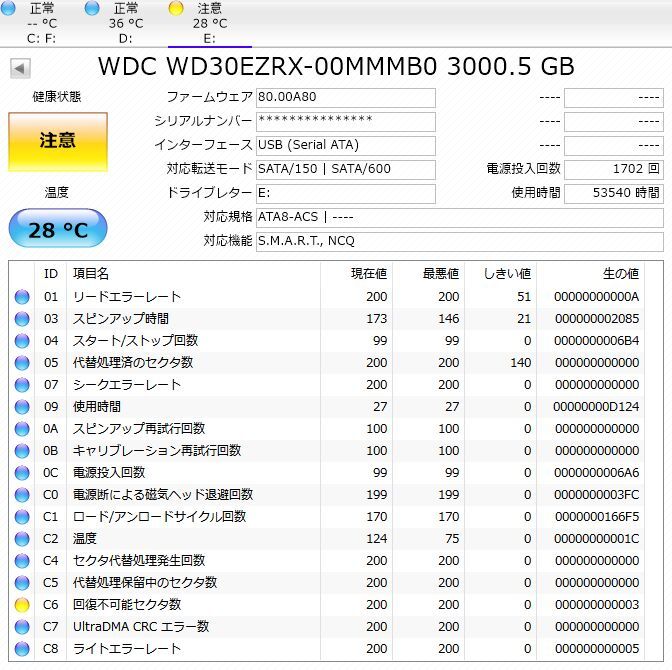The width and height of the screenshot is (672, 670).
Task: Click the blue status orb for C: F:
Action: point(8,8)
